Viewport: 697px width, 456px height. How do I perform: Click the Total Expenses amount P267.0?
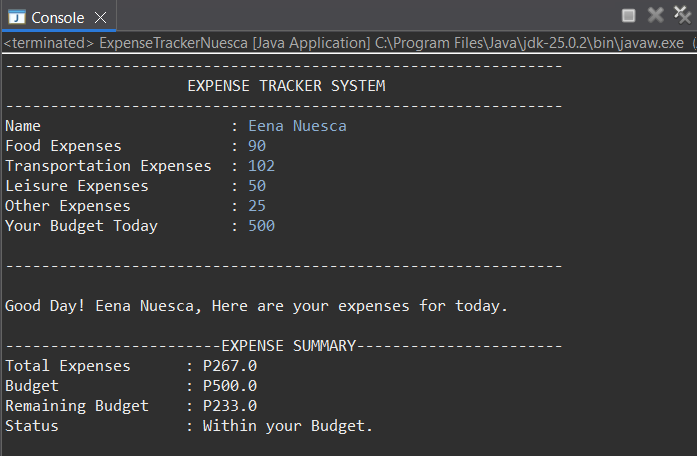(230, 366)
